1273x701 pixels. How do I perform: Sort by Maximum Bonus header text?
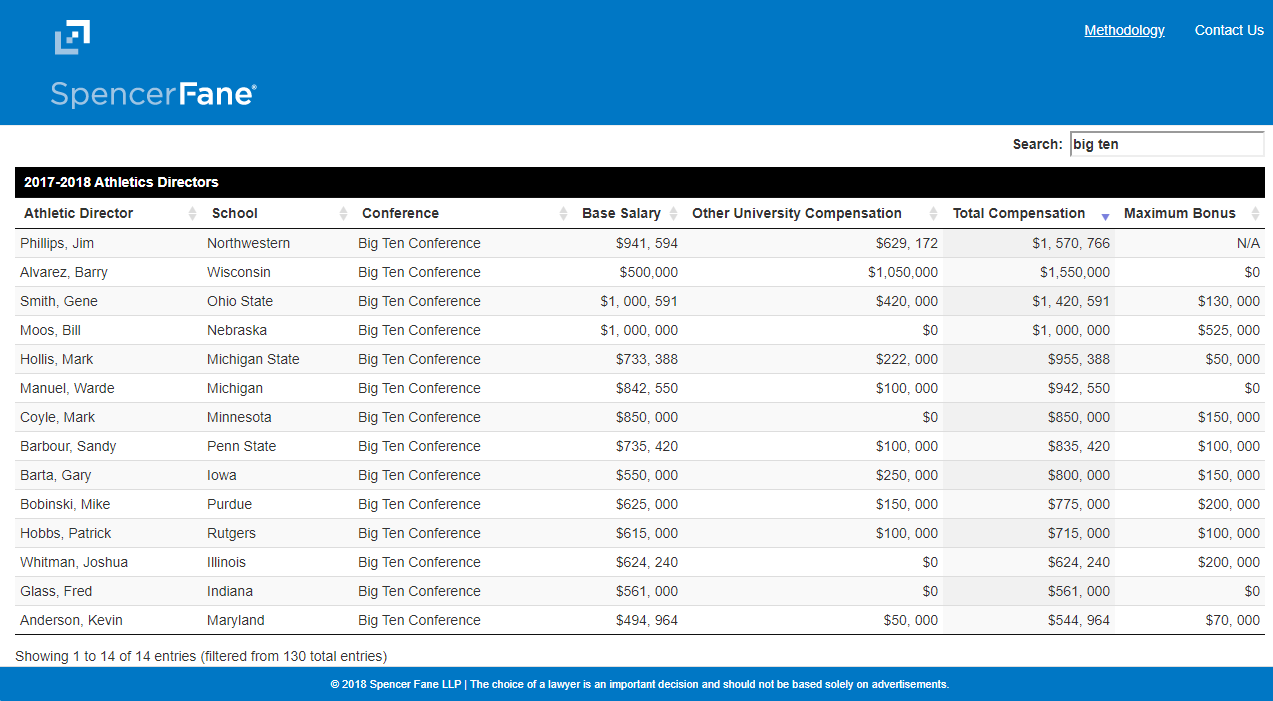(x=1179, y=213)
